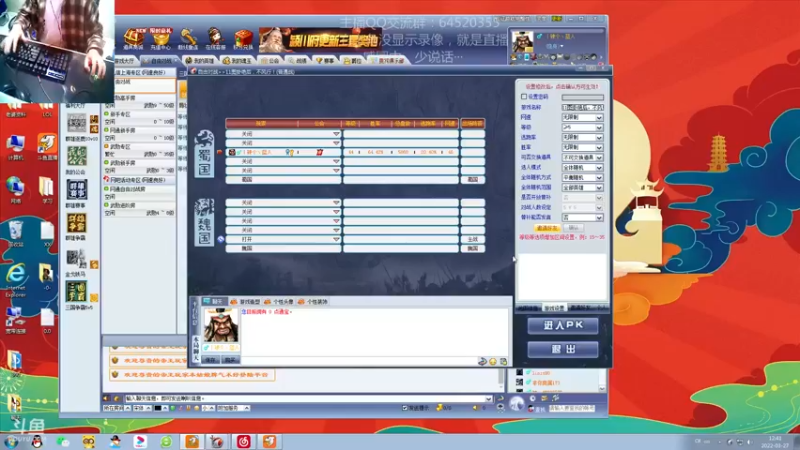This screenshot has width=800, height=450.
Task: Open the 替补能否观战 dropdown
Action: point(582,217)
